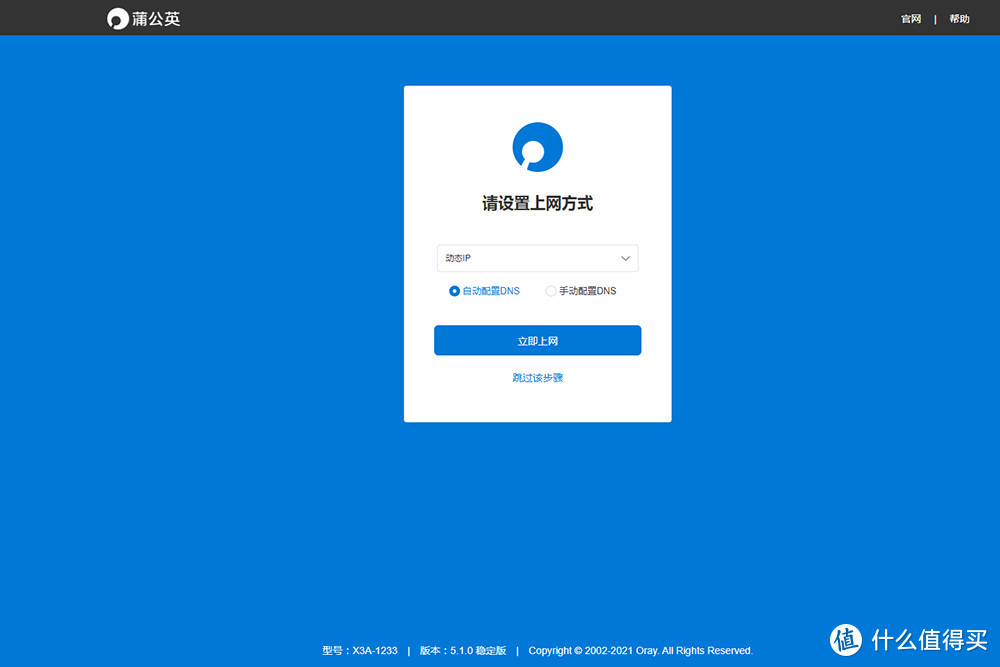Click the 蒲公英 brand text in the header
Image resolution: width=1000 pixels, height=667 pixels.
[155, 17]
